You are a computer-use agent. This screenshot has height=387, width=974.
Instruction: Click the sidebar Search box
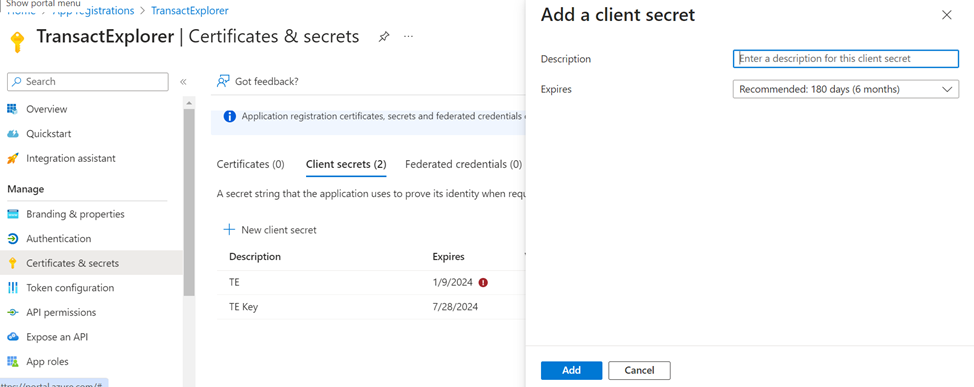click(88, 81)
